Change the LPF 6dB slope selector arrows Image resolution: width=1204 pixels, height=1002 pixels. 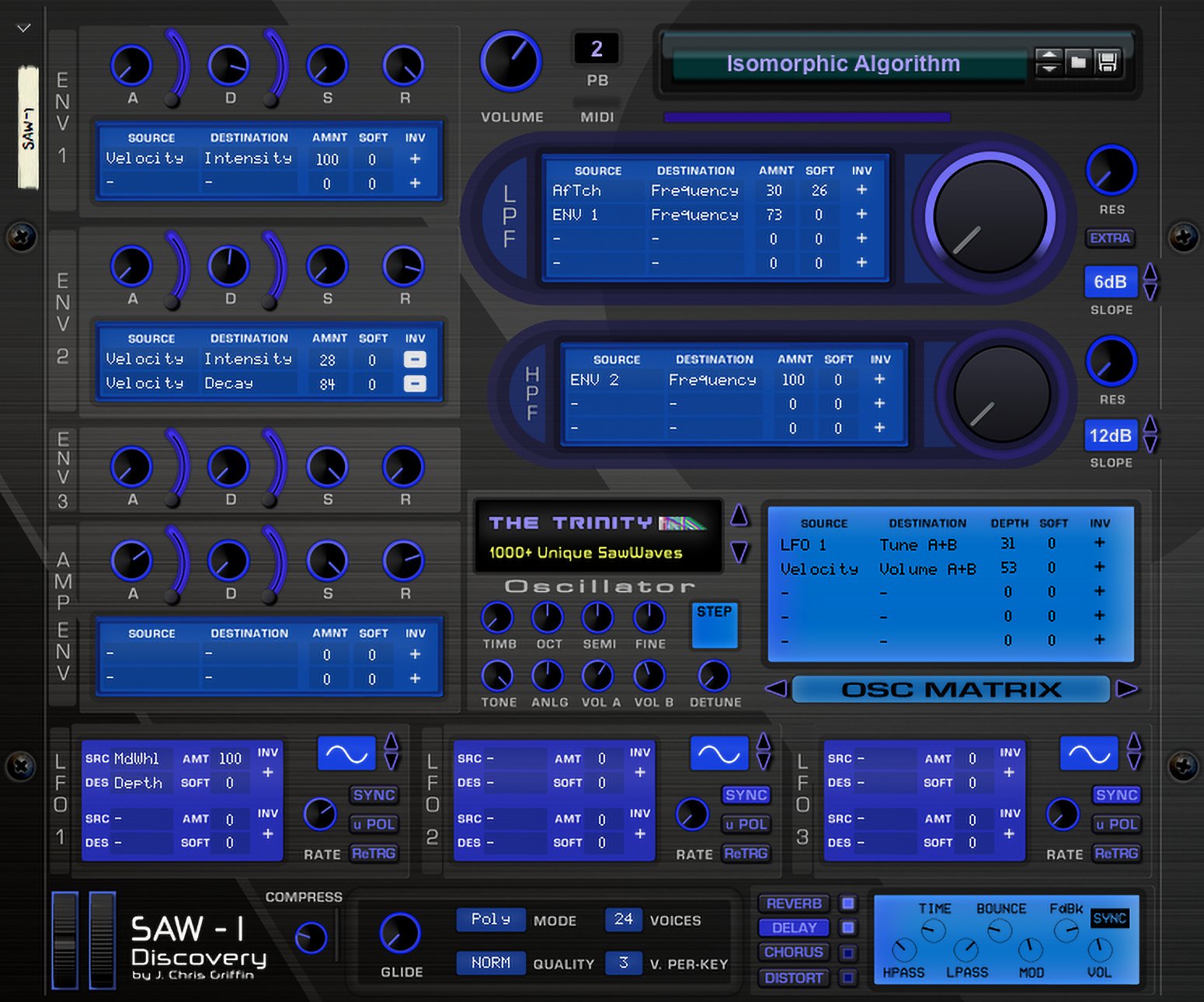click(1150, 282)
